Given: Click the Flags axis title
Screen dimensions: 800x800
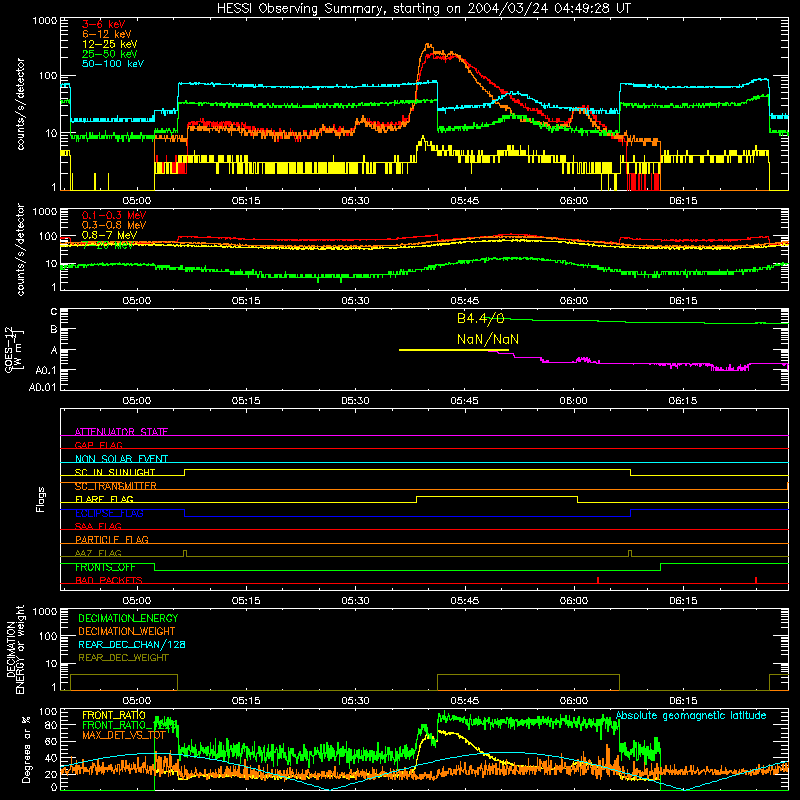Looking at the screenshot, I should pyautogui.click(x=41, y=499).
